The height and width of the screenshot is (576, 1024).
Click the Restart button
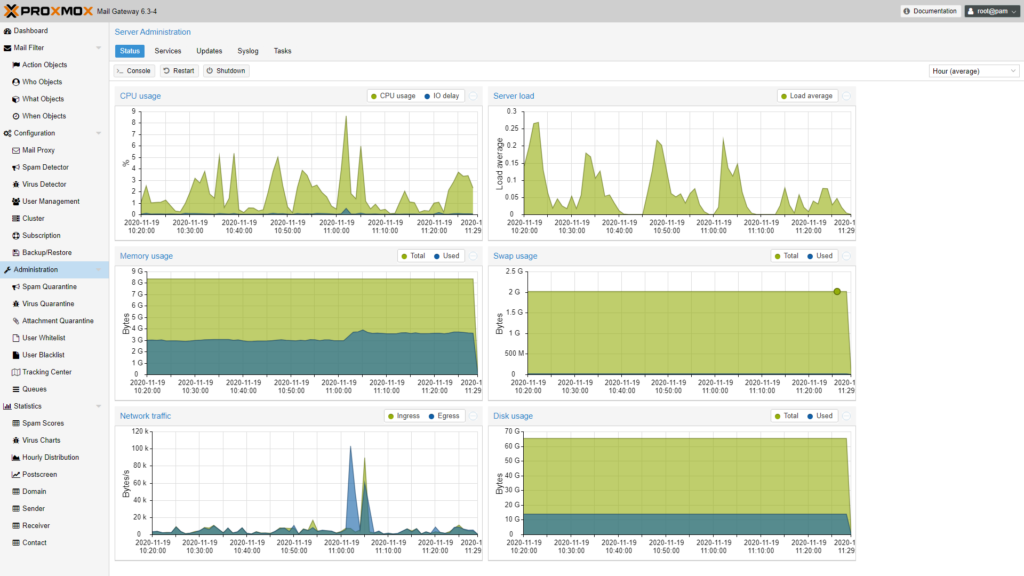pos(177,70)
